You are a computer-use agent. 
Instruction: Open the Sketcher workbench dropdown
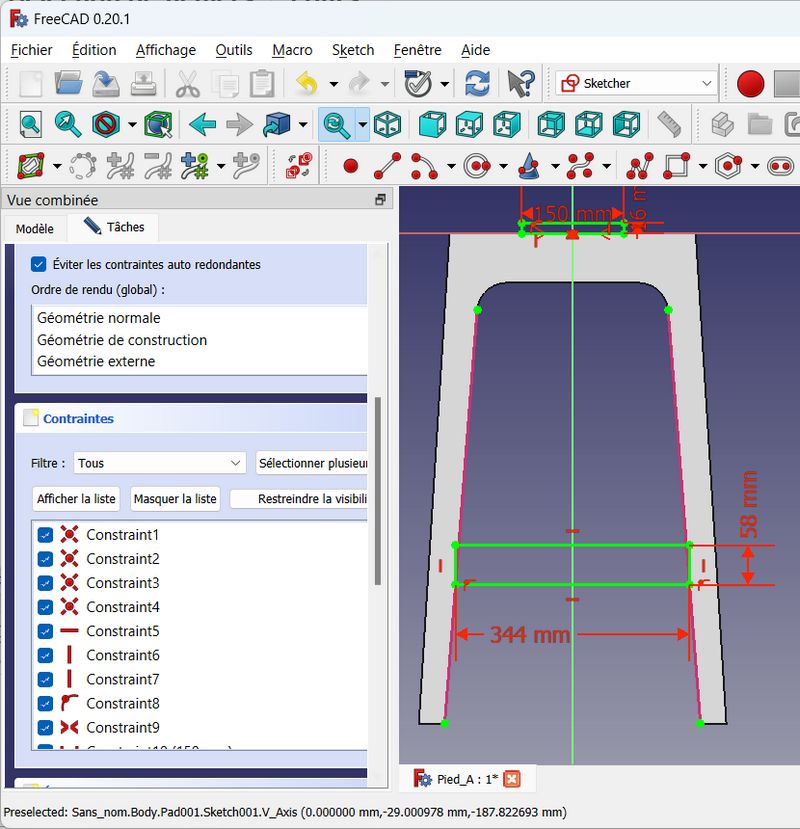point(636,83)
